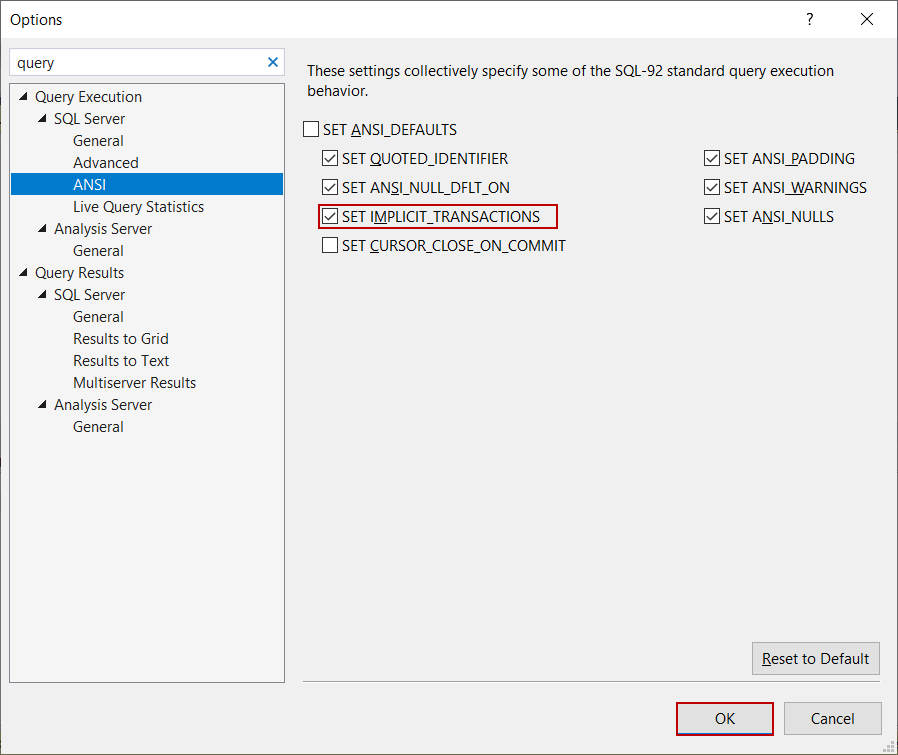Disable SET ANSI_WARNINGS
Viewport: 898px width, 755px height.
click(x=711, y=187)
